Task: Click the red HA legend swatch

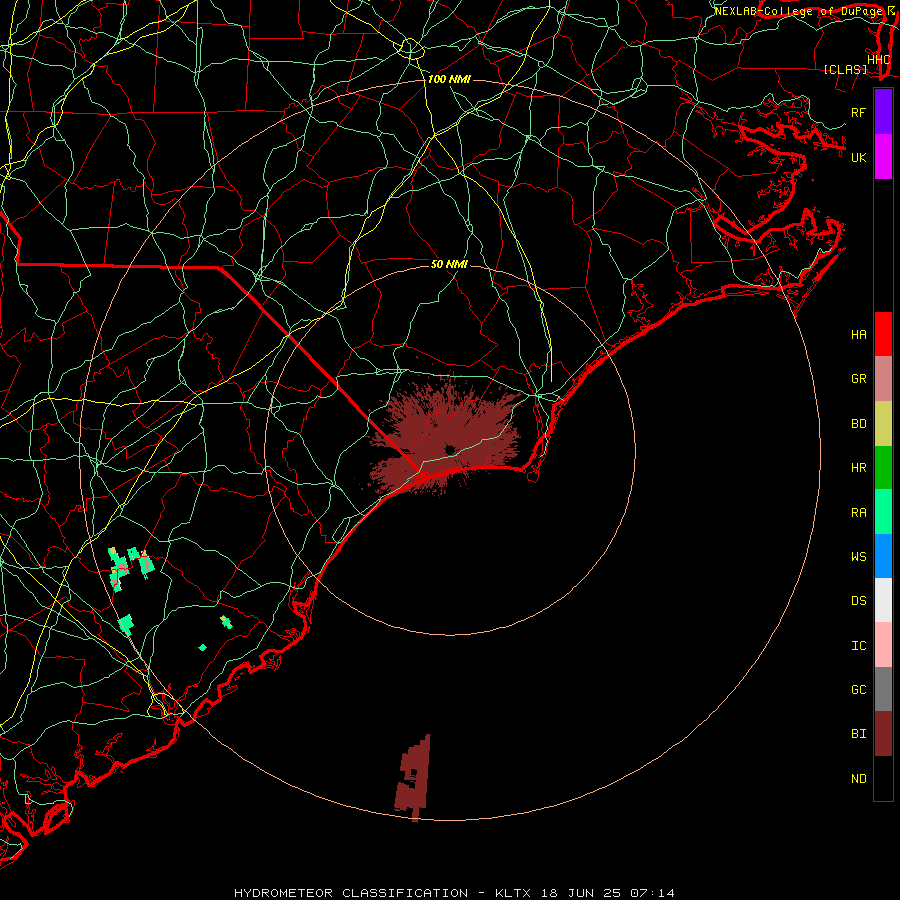Action: pos(883,334)
